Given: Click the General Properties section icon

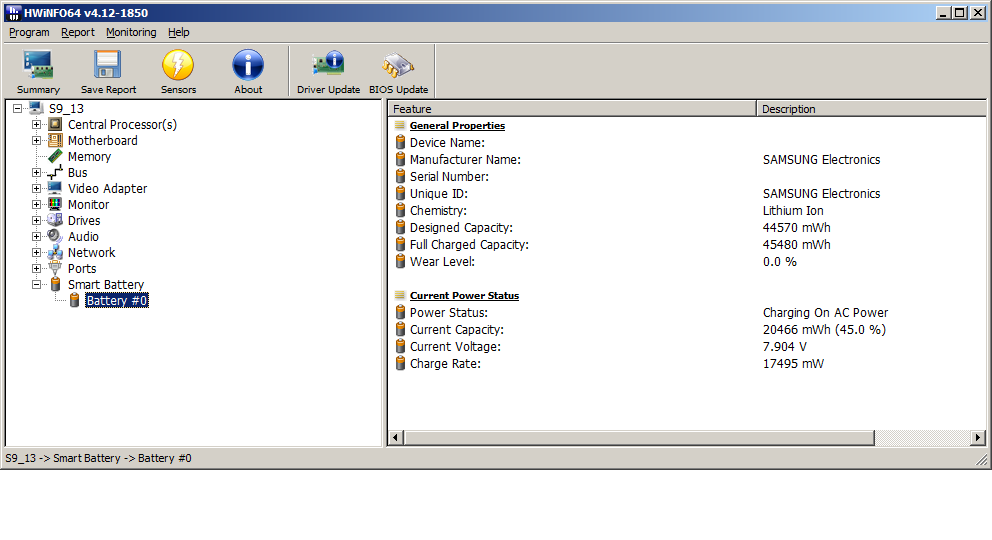Looking at the screenshot, I should point(399,125).
